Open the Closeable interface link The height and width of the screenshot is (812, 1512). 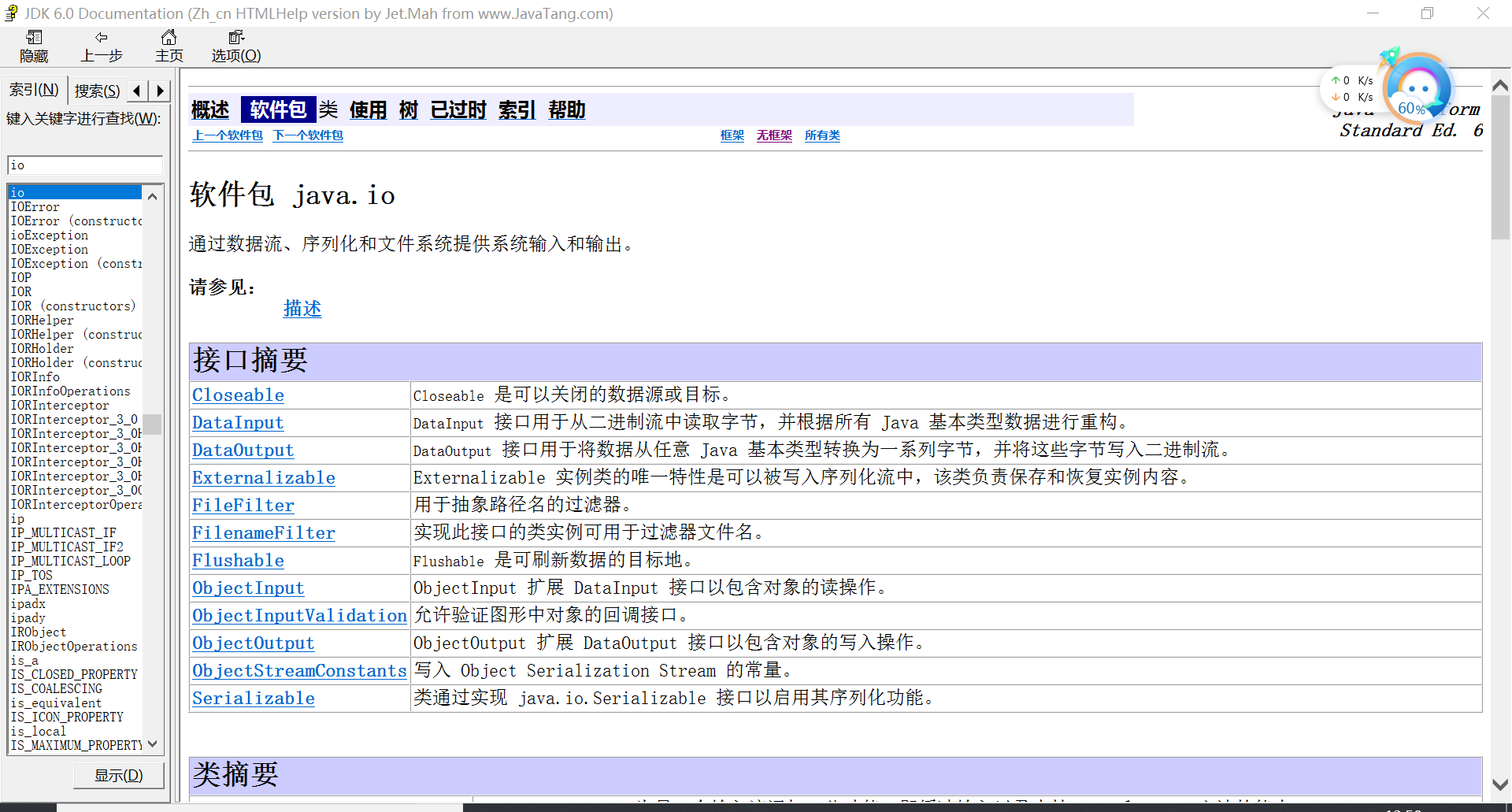click(x=238, y=395)
